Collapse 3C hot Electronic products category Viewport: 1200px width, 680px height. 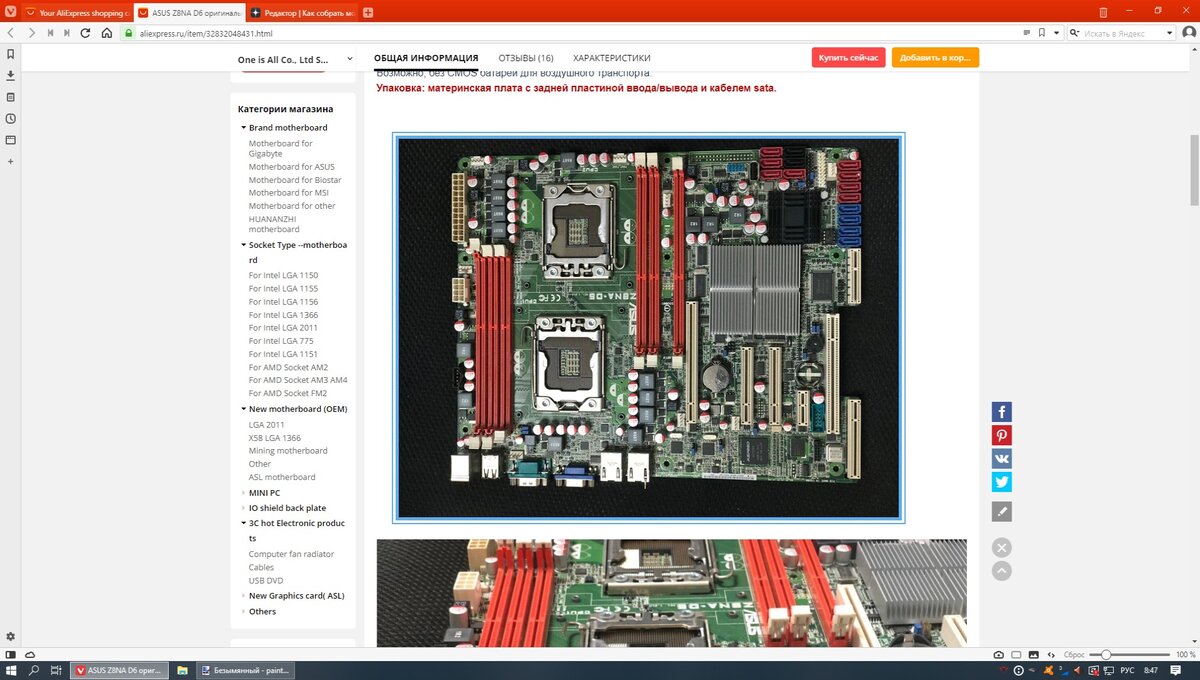click(243, 523)
